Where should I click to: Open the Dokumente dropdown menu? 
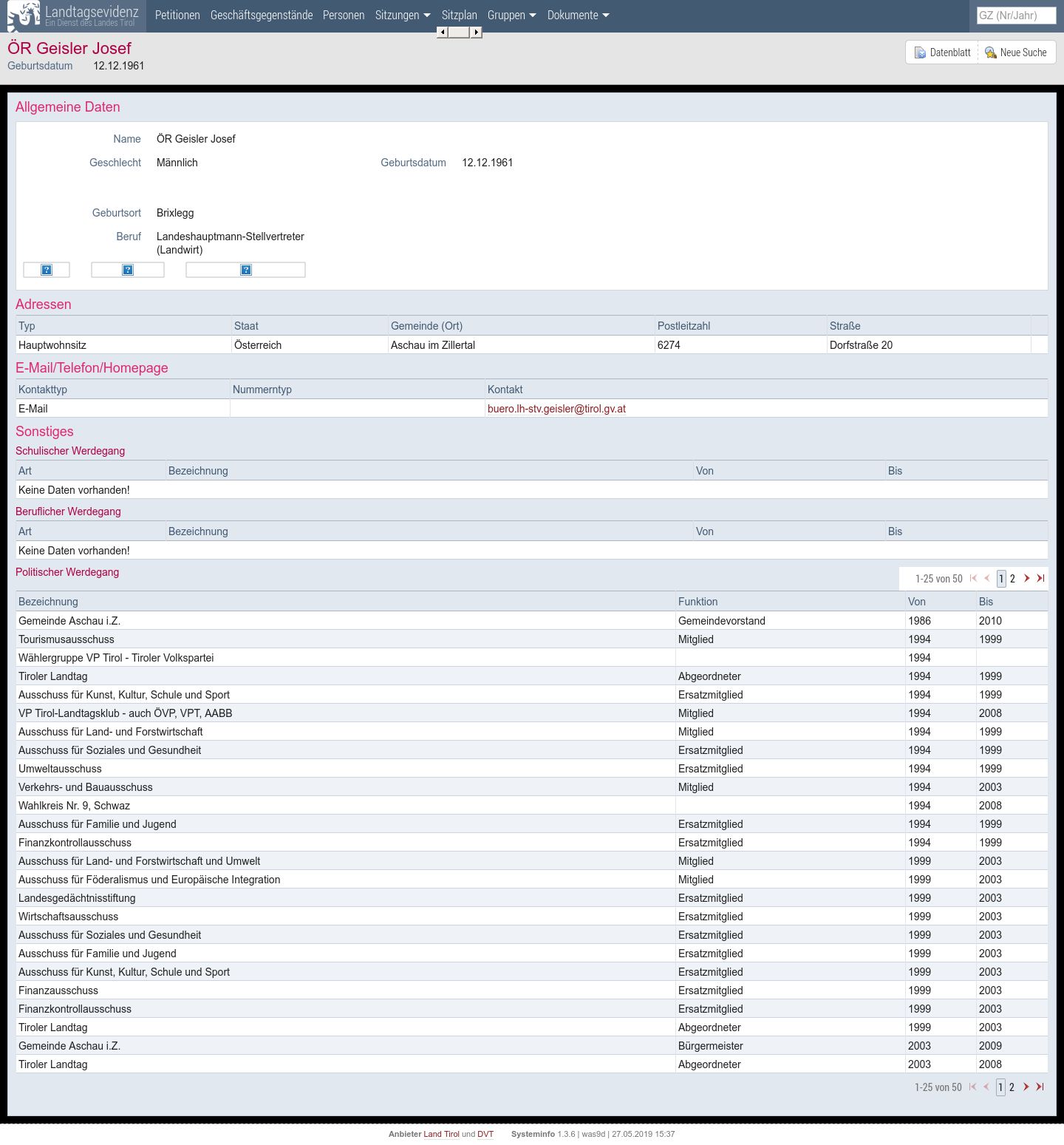pos(579,16)
